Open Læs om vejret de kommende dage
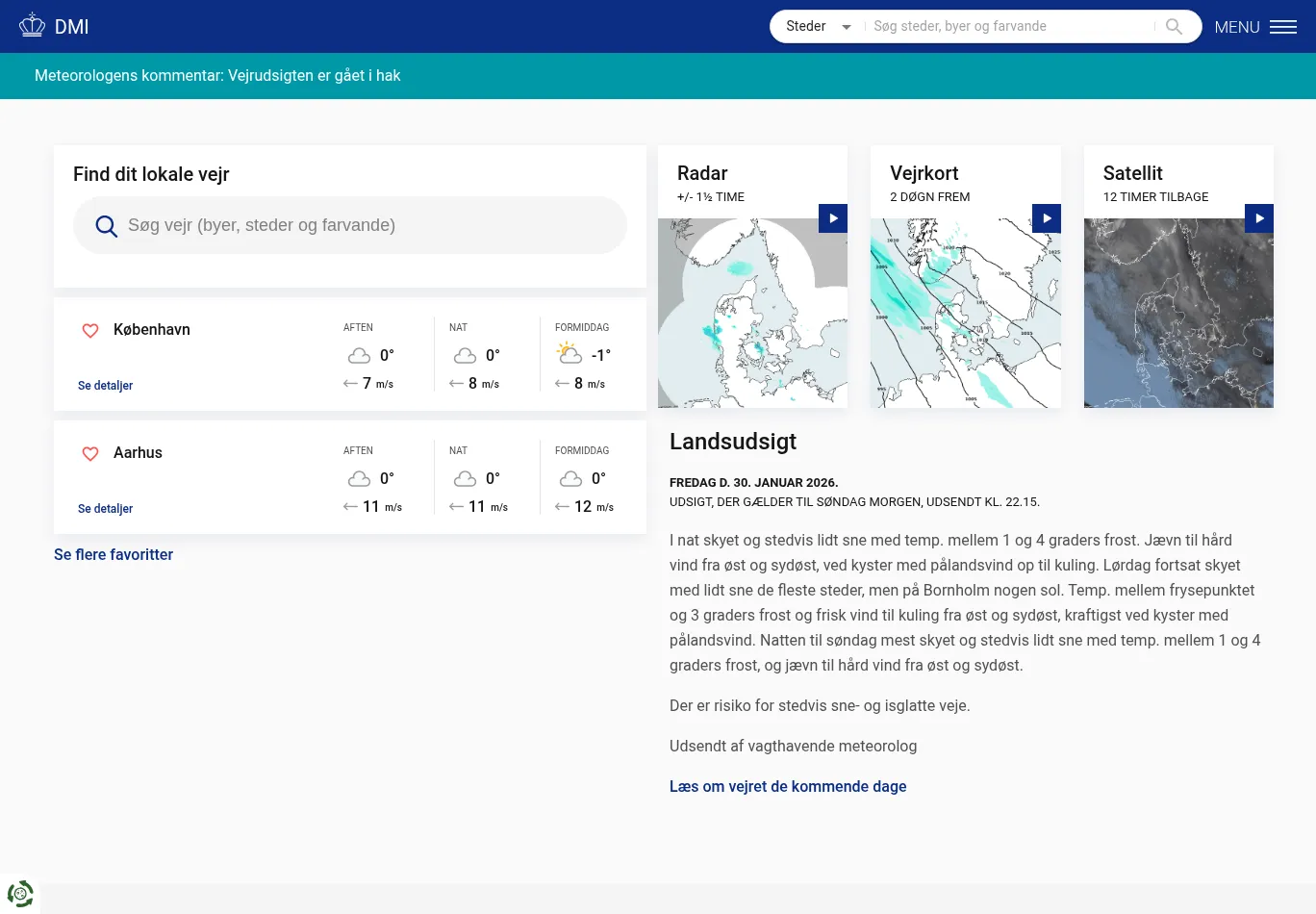The height and width of the screenshot is (914, 1316). click(788, 787)
